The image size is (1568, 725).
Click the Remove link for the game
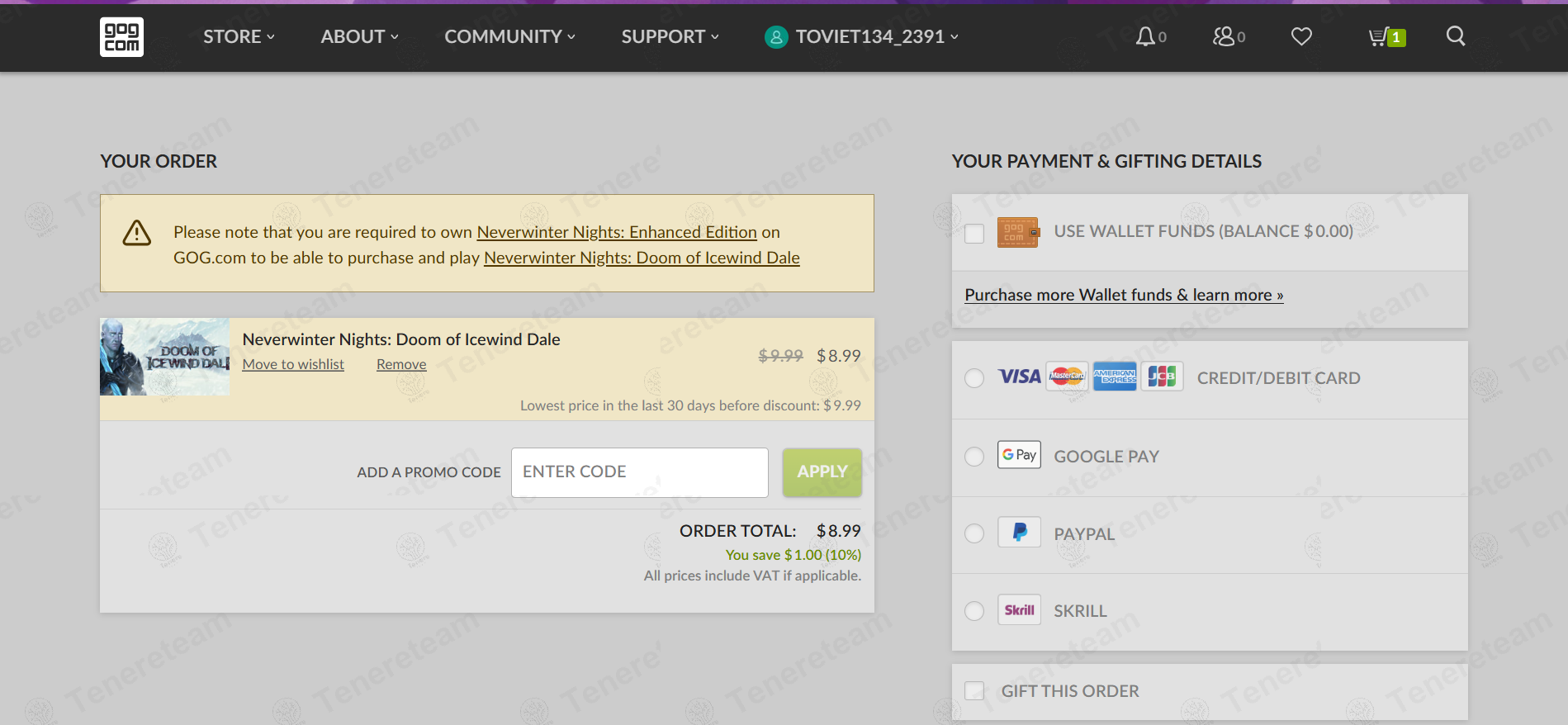click(401, 364)
